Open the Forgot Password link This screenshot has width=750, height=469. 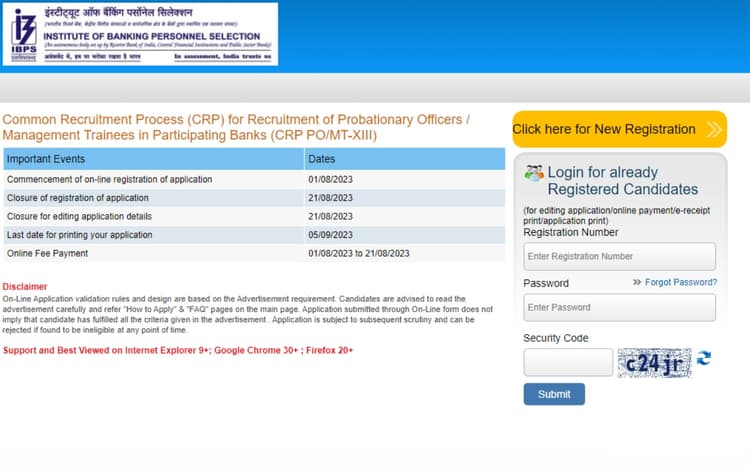point(680,283)
